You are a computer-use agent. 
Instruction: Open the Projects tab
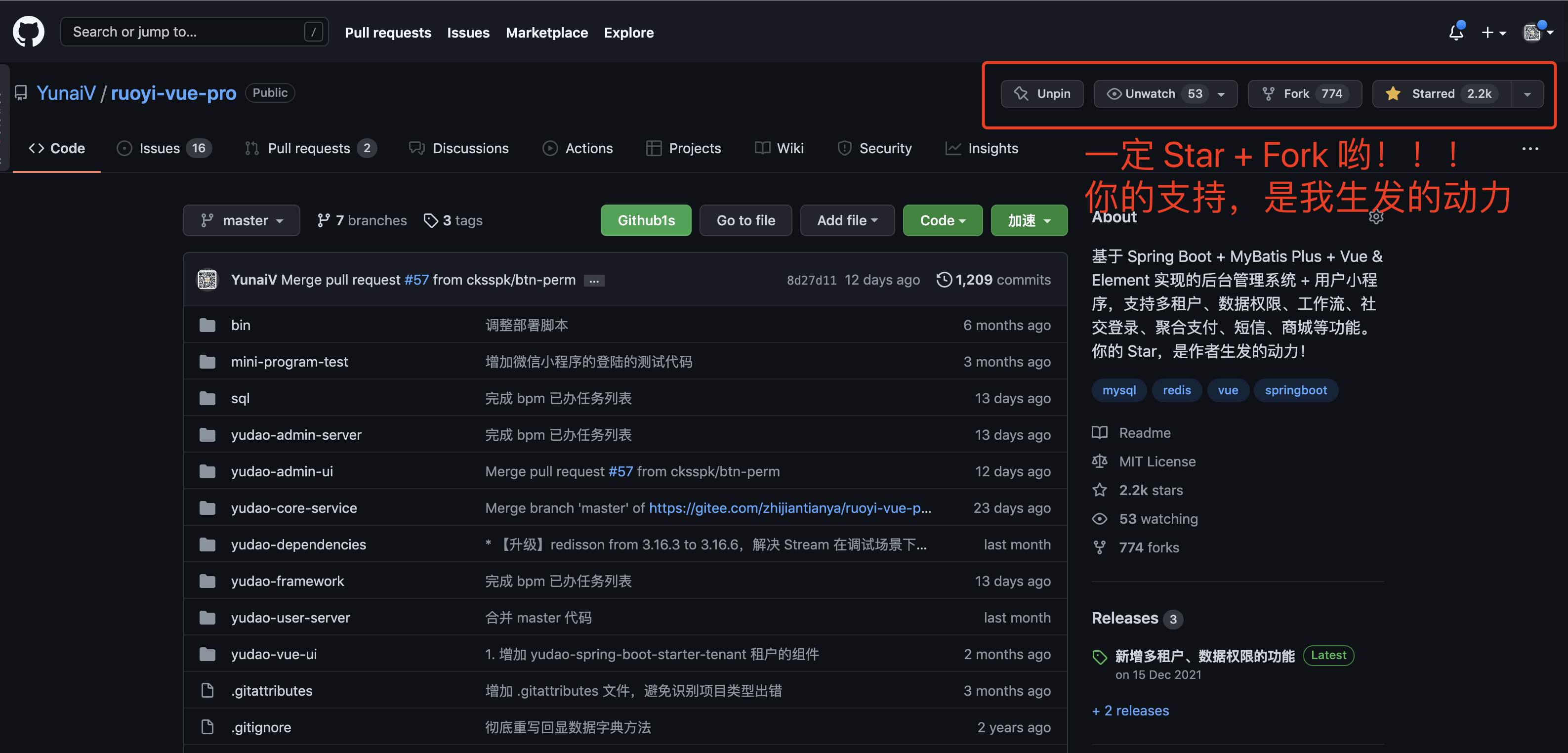click(x=683, y=149)
